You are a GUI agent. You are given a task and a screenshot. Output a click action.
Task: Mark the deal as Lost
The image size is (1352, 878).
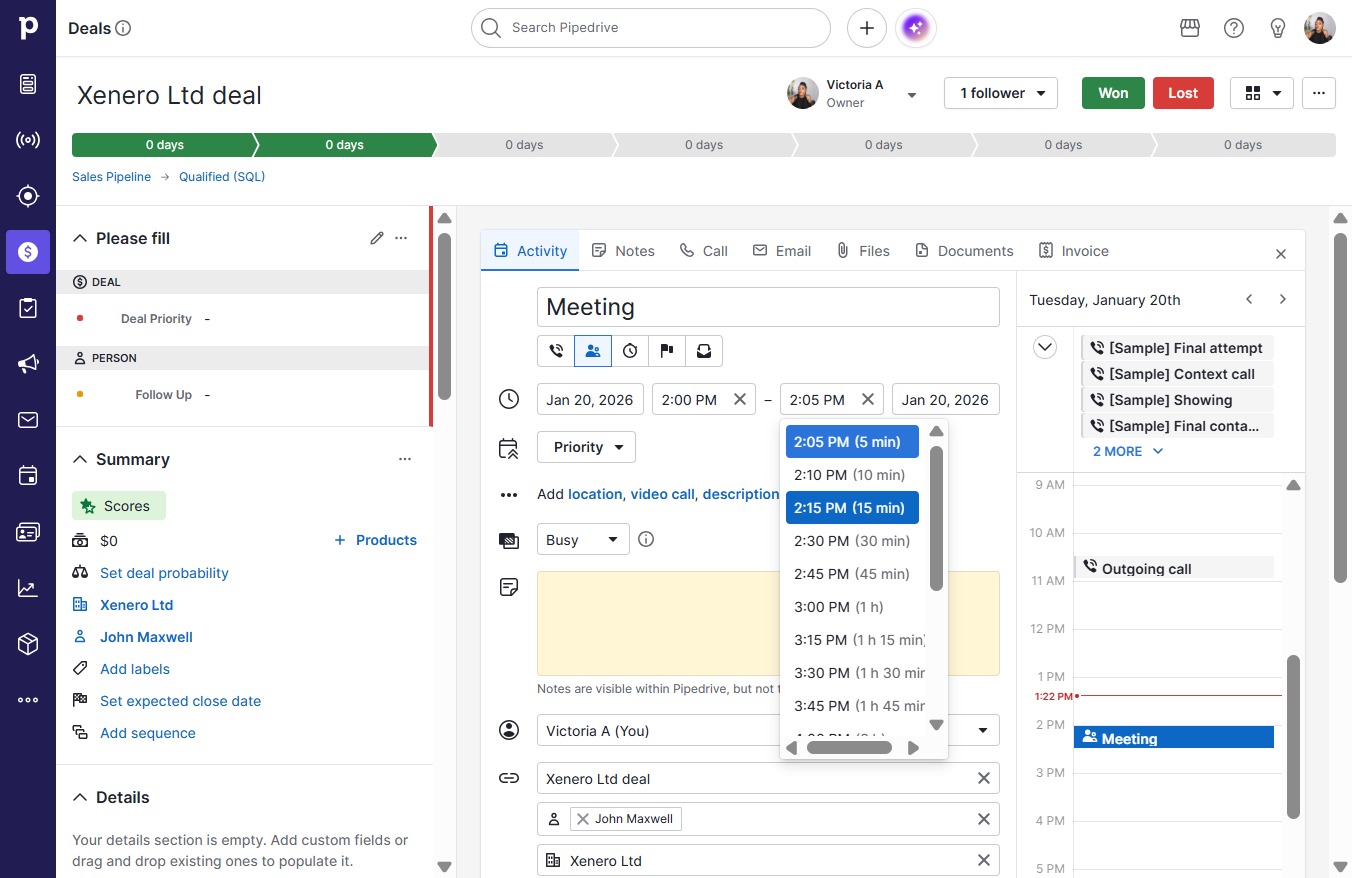coord(1183,93)
